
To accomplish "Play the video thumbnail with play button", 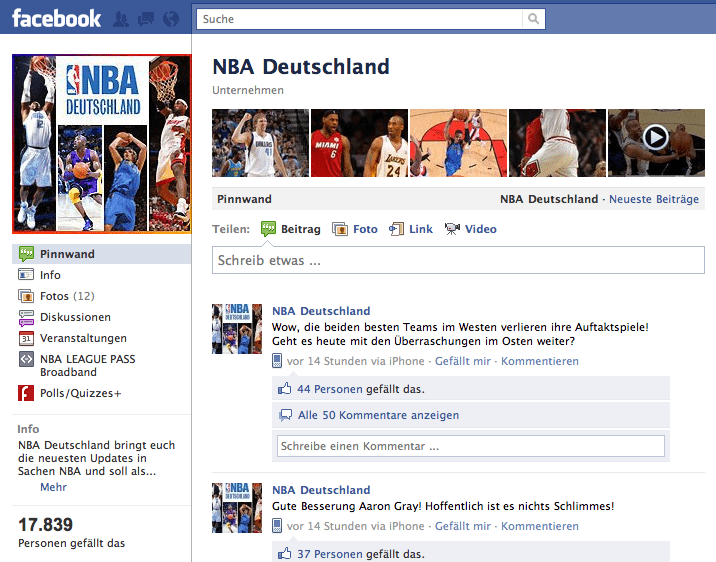I will click(x=656, y=142).
